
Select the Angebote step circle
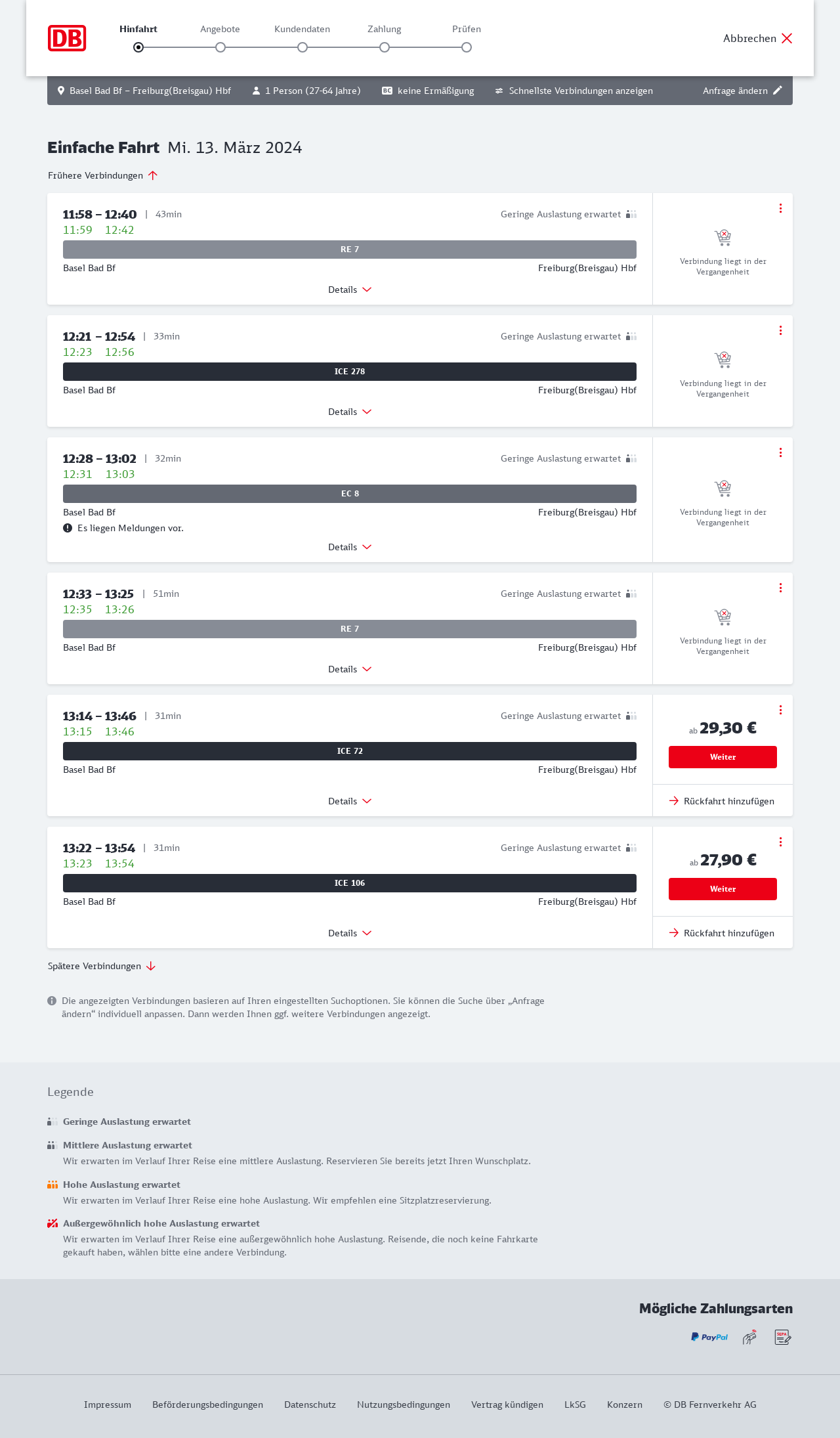click(x=220, y=47)
